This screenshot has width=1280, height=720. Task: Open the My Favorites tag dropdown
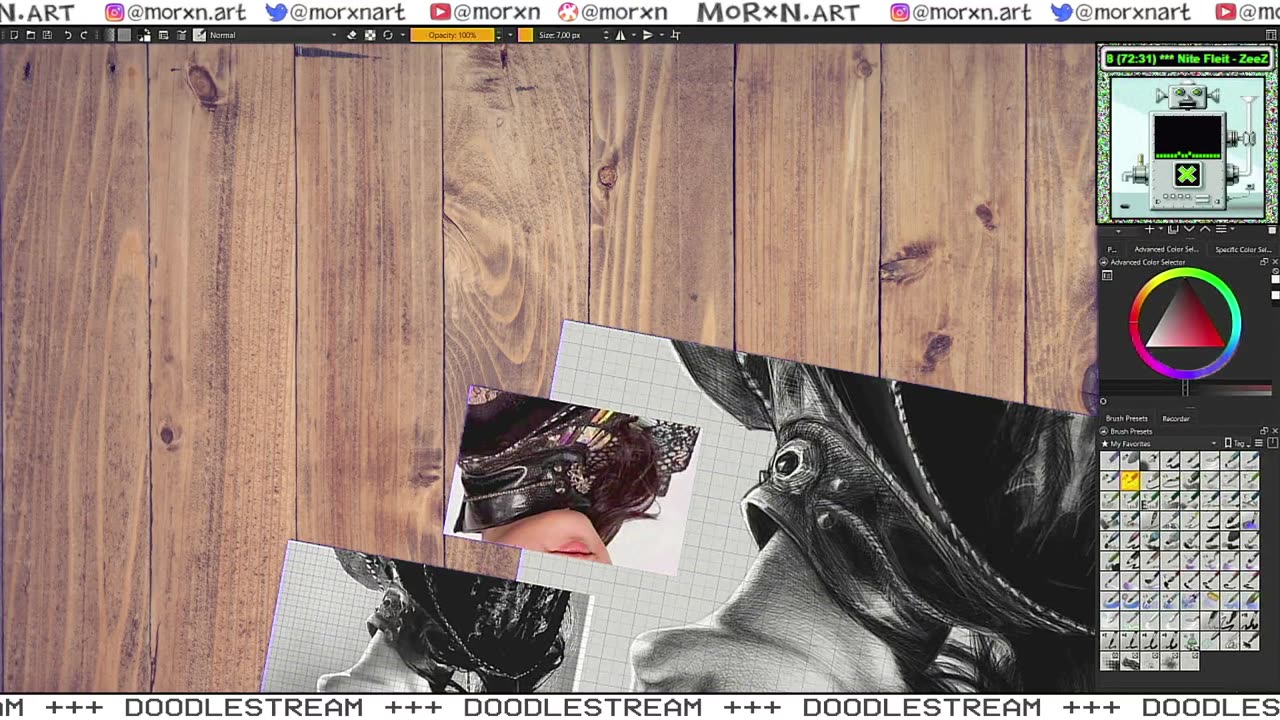coord(1159,443)
